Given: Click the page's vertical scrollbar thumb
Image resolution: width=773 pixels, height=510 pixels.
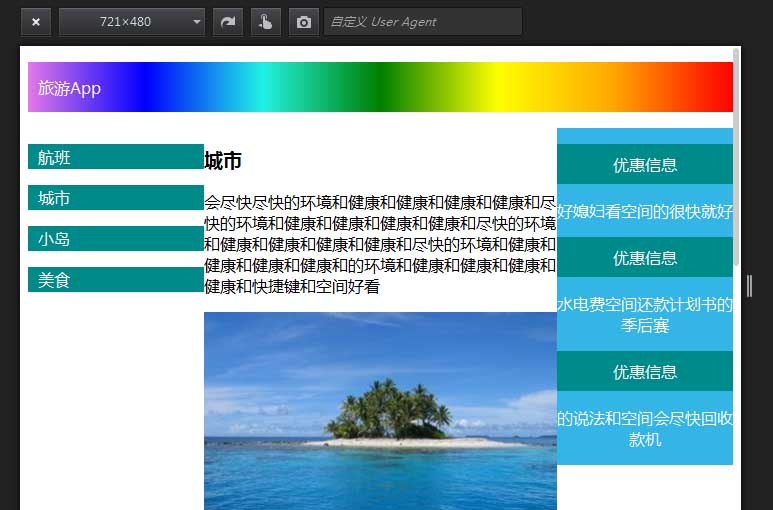Looking at the screenshot, I should coord(736,158).
